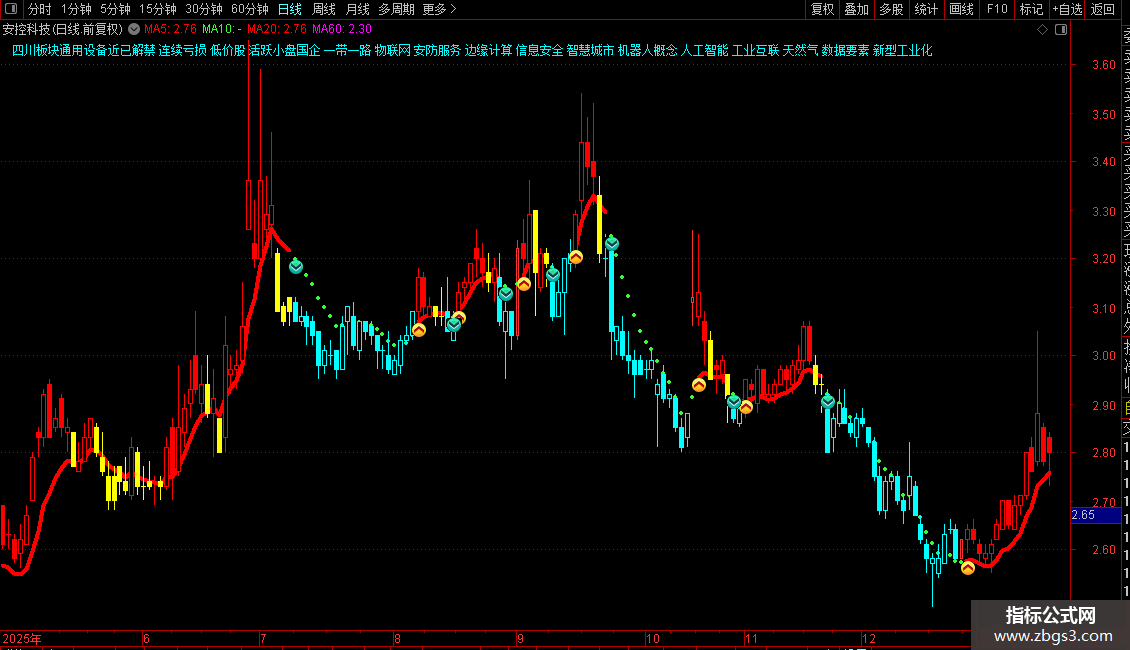Switch to the 分时 intraday view

coord(40,9)
